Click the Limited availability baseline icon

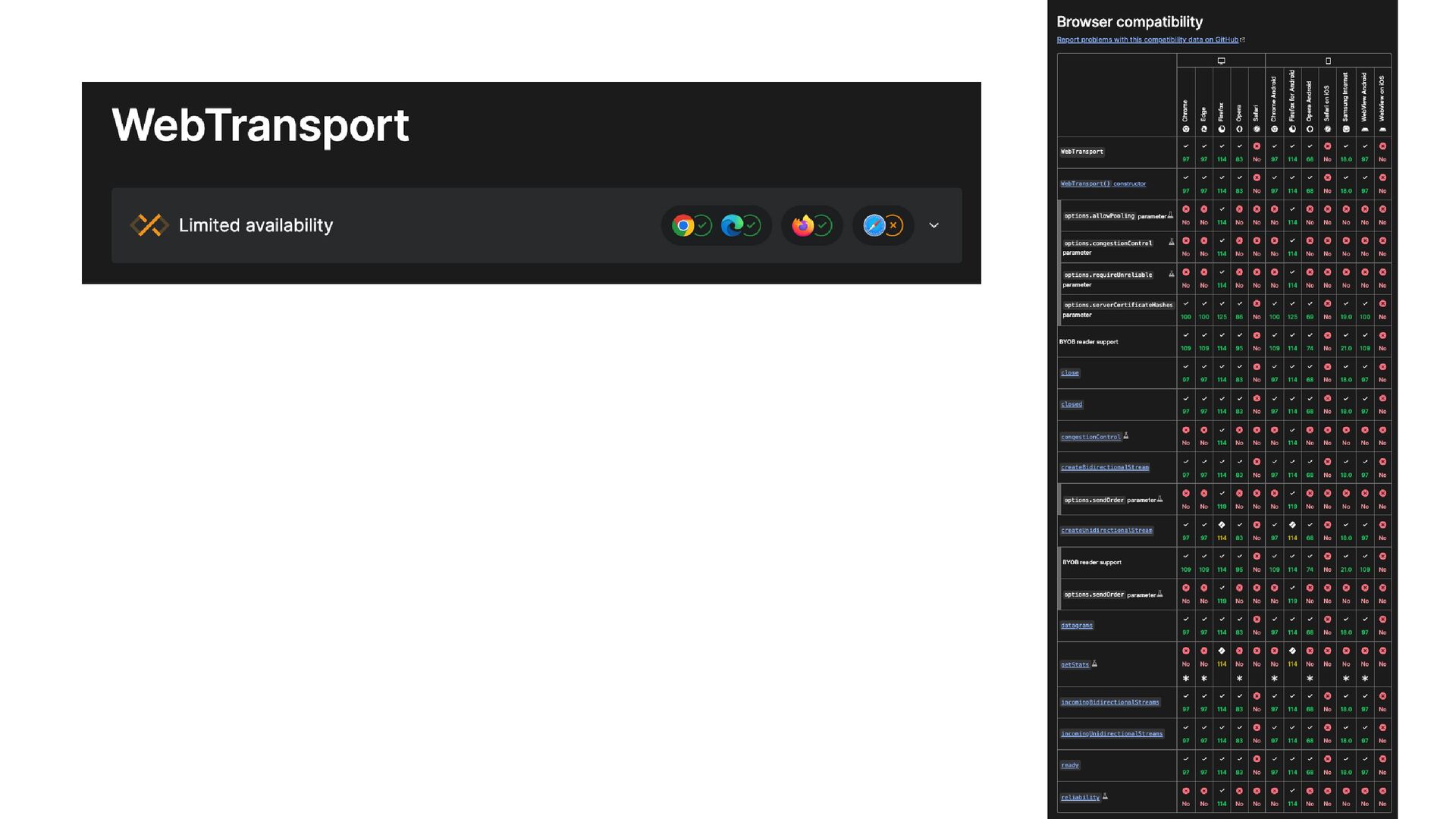coord(149,225)
